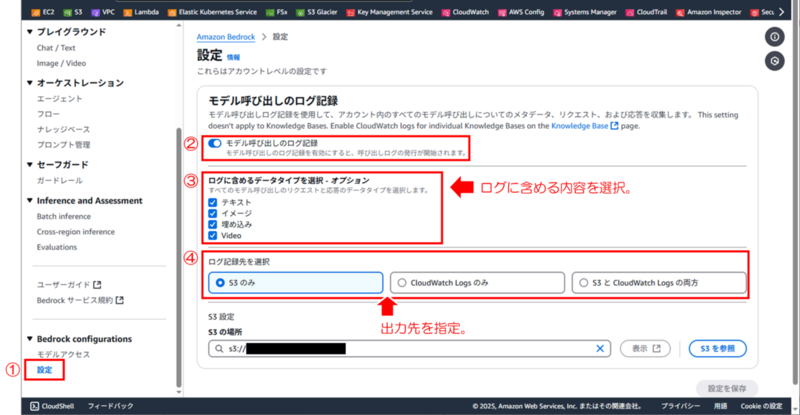
Task: Toggle モデル呼び出しのログ記録 switch
Action: point(215,143)
